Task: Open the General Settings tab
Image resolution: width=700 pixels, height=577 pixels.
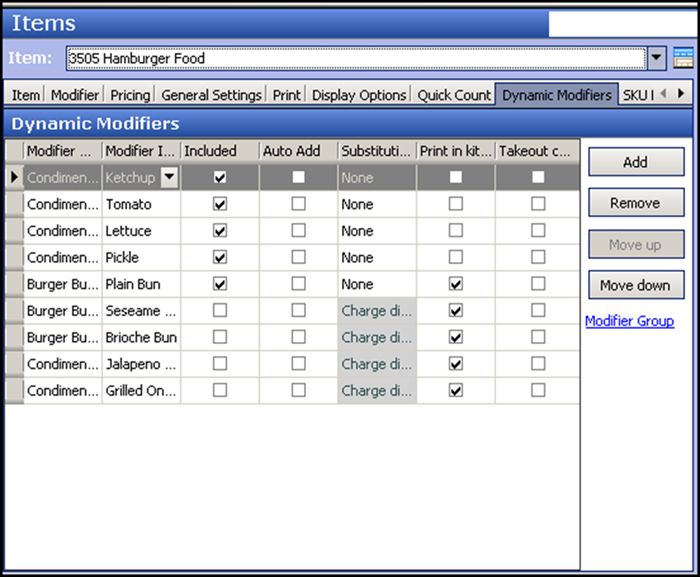Action: point(211,95)
